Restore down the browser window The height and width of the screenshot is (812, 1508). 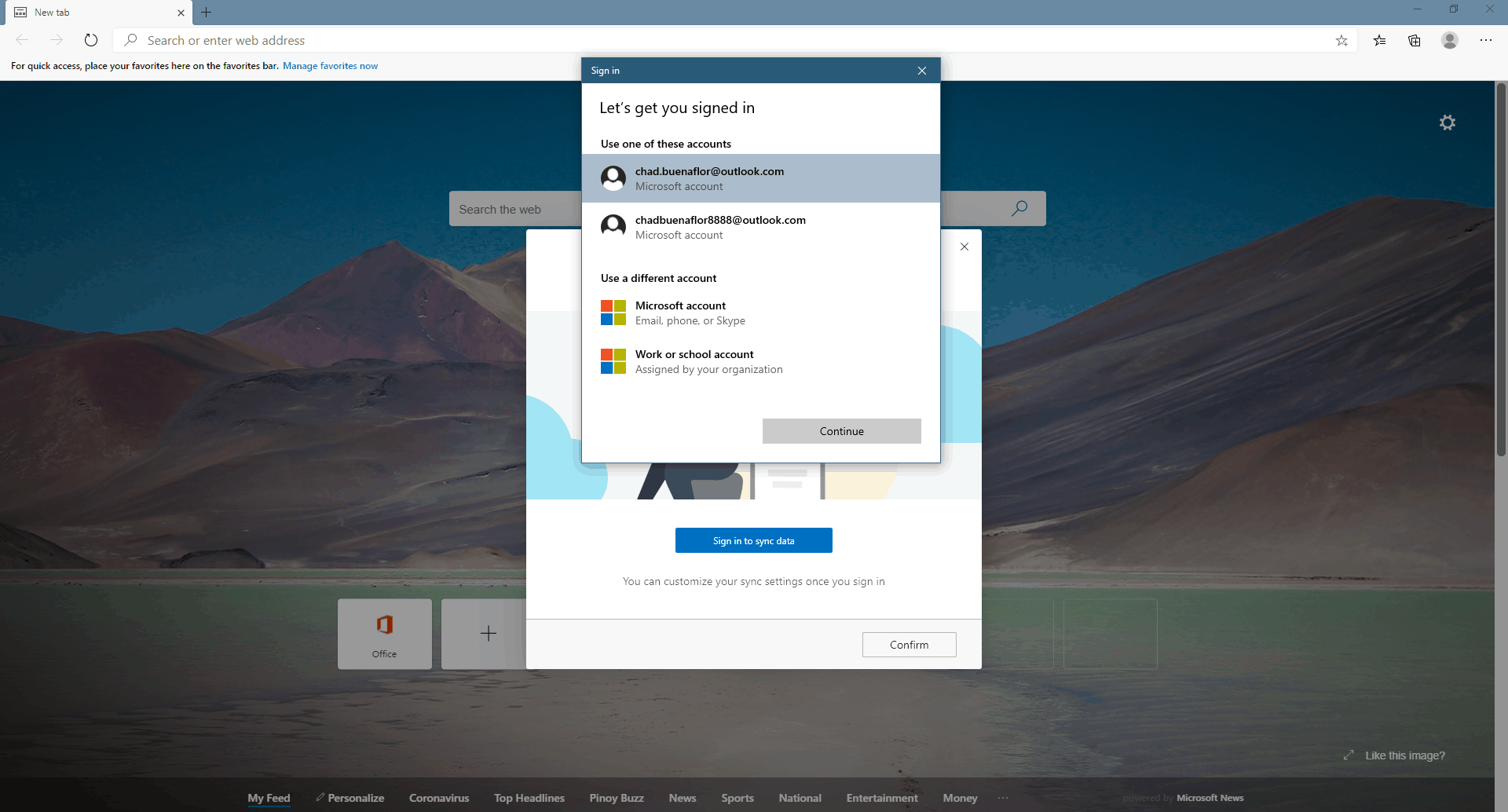pyautogui.click(x=1454, y=9)
